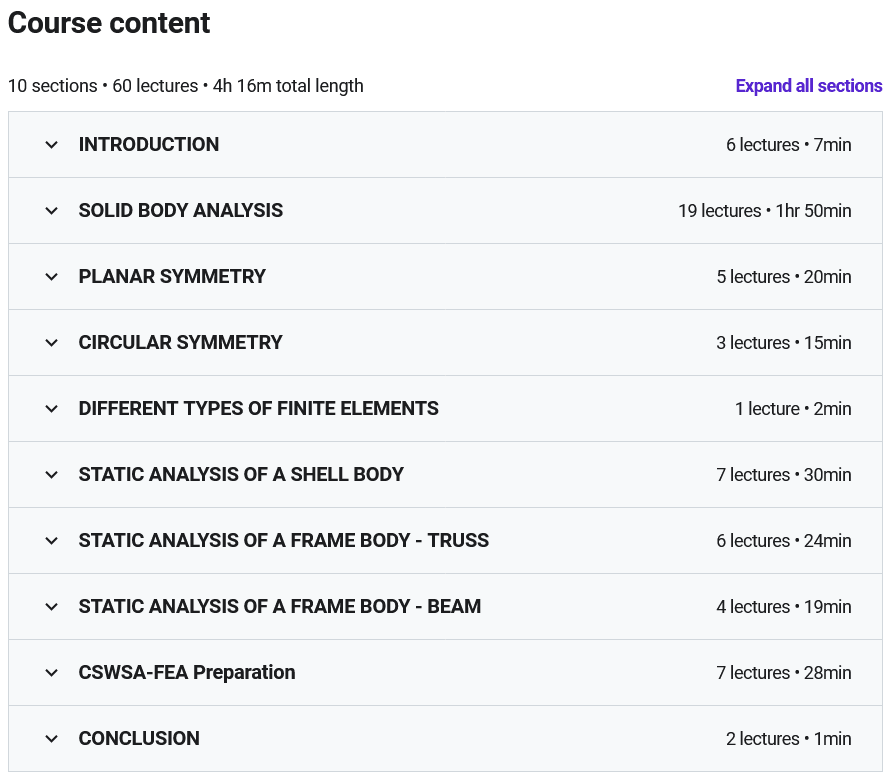Click the CONCLUSION section title
Viewport: 892px width, 778px height.
pos(139,739)
